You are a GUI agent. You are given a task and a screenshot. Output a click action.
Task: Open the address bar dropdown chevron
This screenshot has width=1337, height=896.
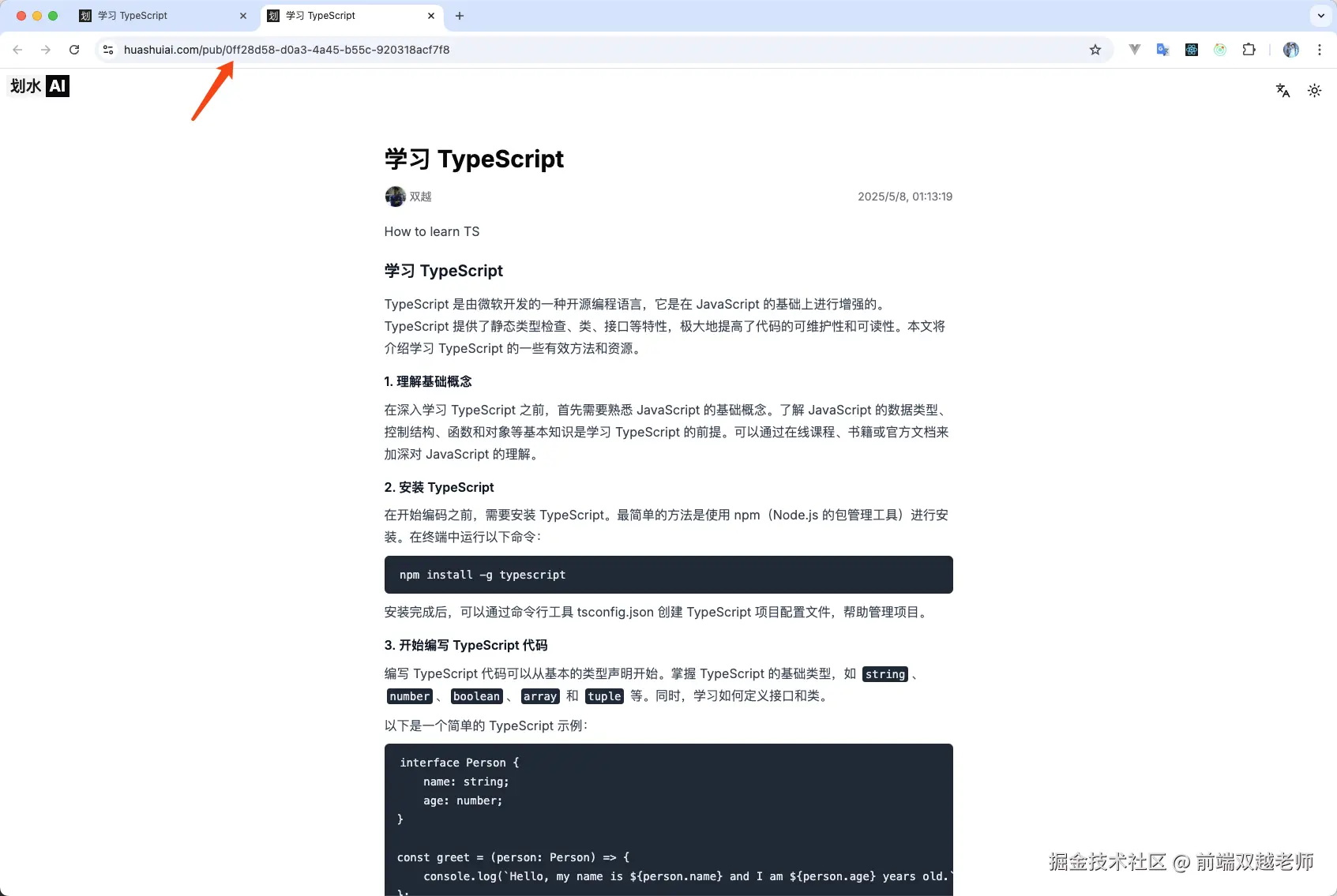(1319, 15)
